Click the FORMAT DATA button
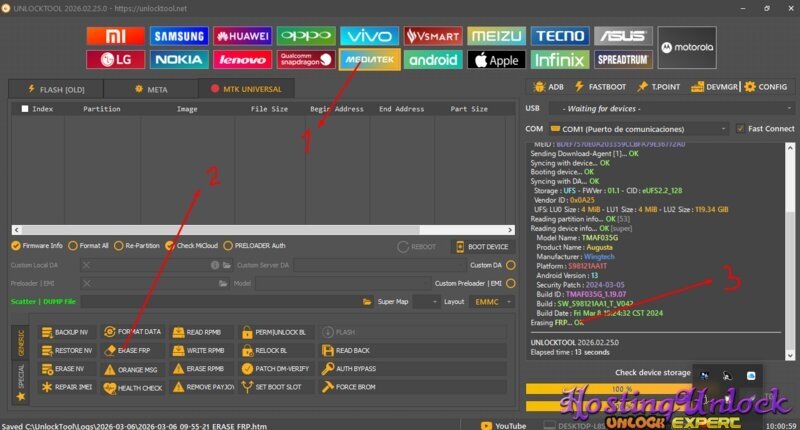 click(x=133, y=332)
